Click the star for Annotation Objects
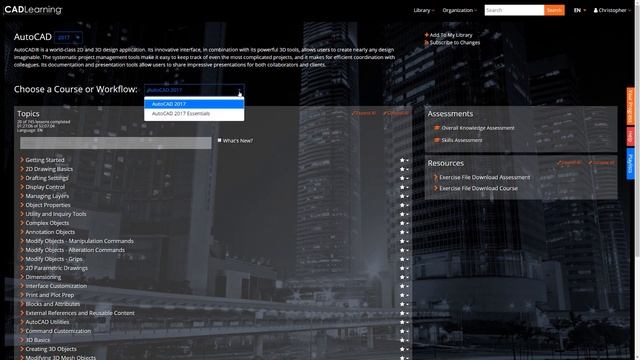The width and height of the screenshot is (640, 360). point(402,232)
